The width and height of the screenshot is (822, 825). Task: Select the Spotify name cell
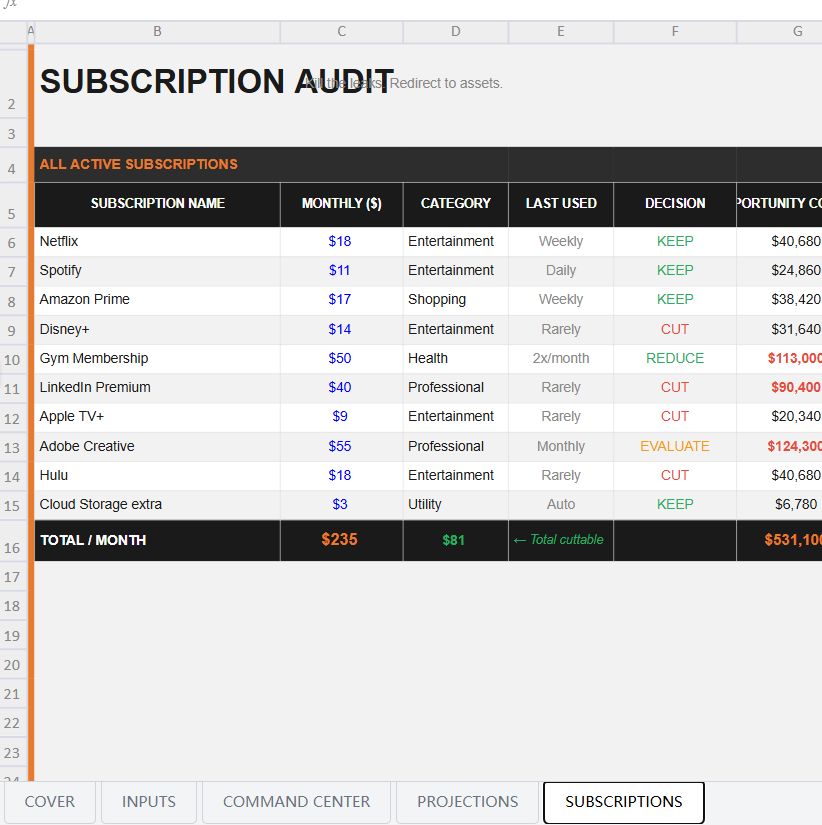(157, 270)
